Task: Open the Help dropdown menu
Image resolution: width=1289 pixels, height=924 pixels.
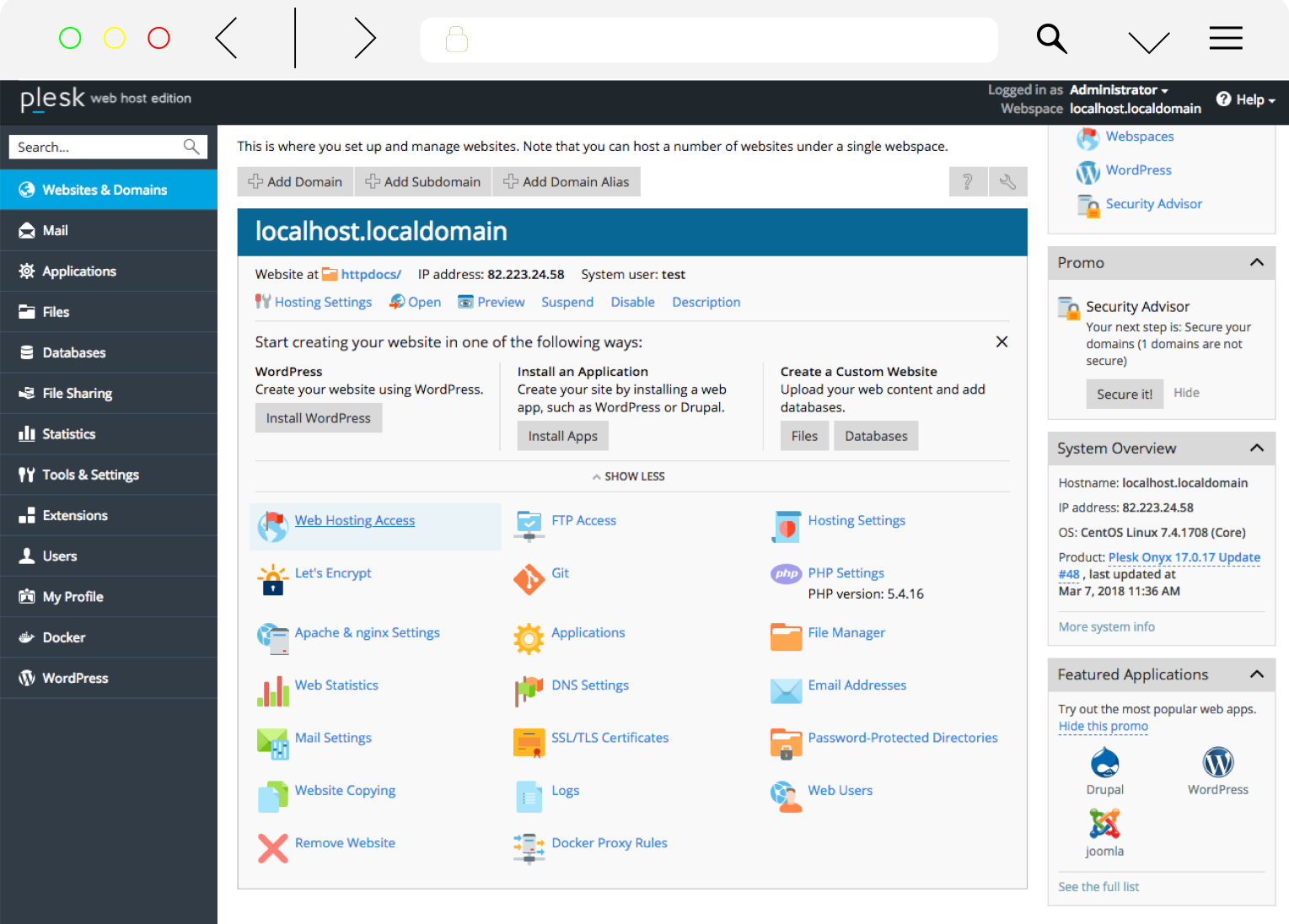Action: click(1245, 99)
